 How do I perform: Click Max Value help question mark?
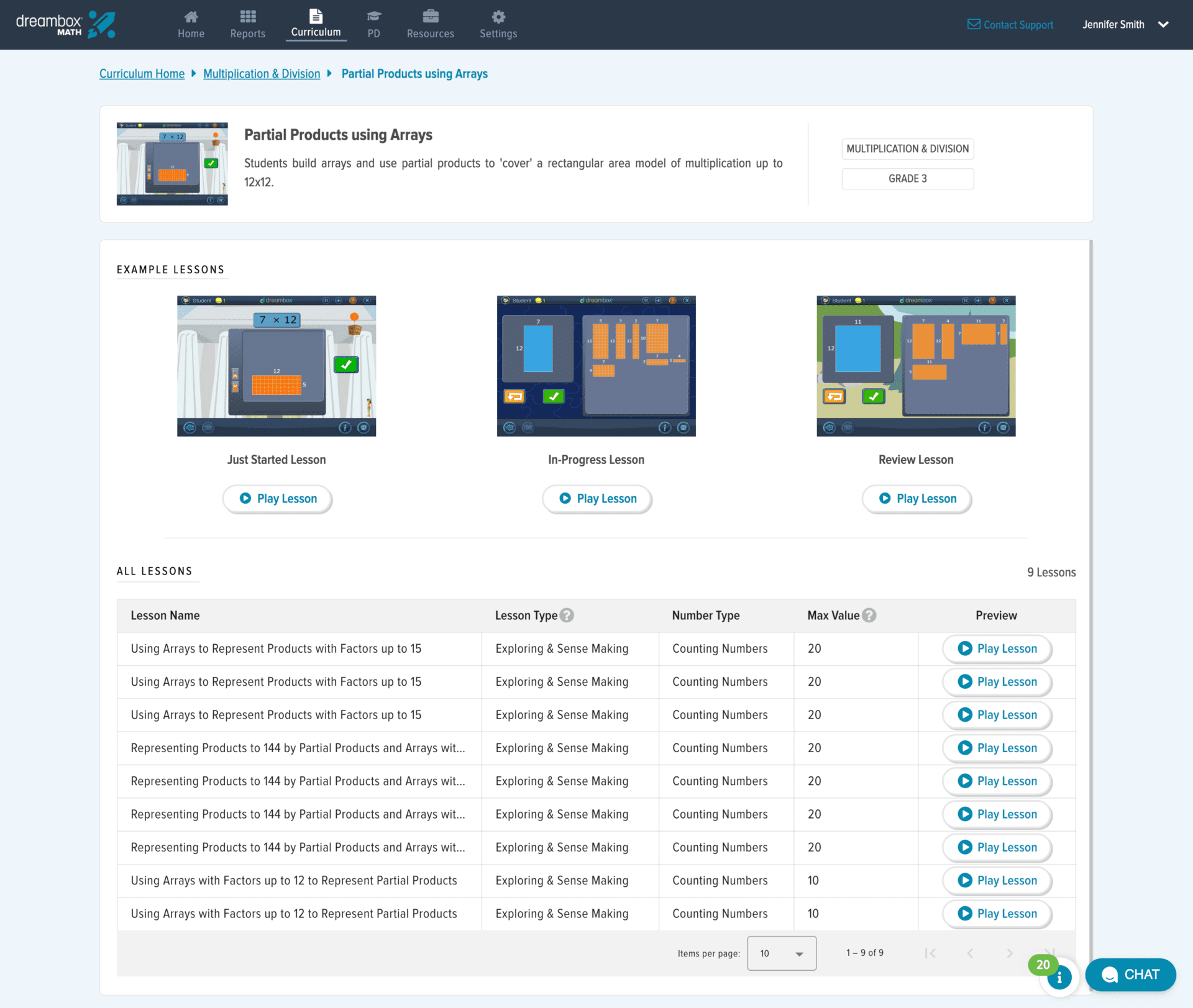[x=869, y=615]
